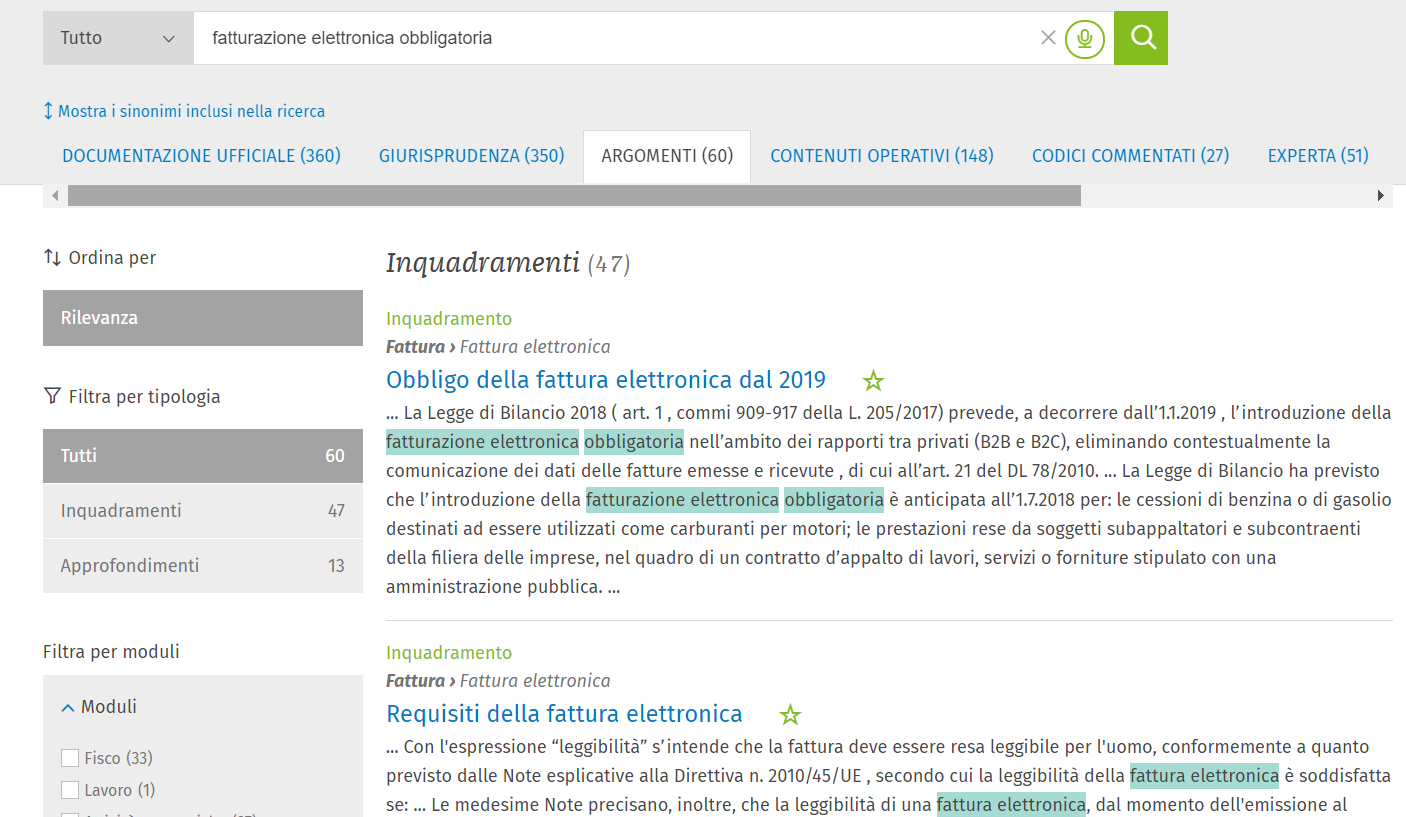The height and width of the screenshot is (817, 1406).
Task: Check the Fisco (33) module checkbox
Action: [70, 758]
